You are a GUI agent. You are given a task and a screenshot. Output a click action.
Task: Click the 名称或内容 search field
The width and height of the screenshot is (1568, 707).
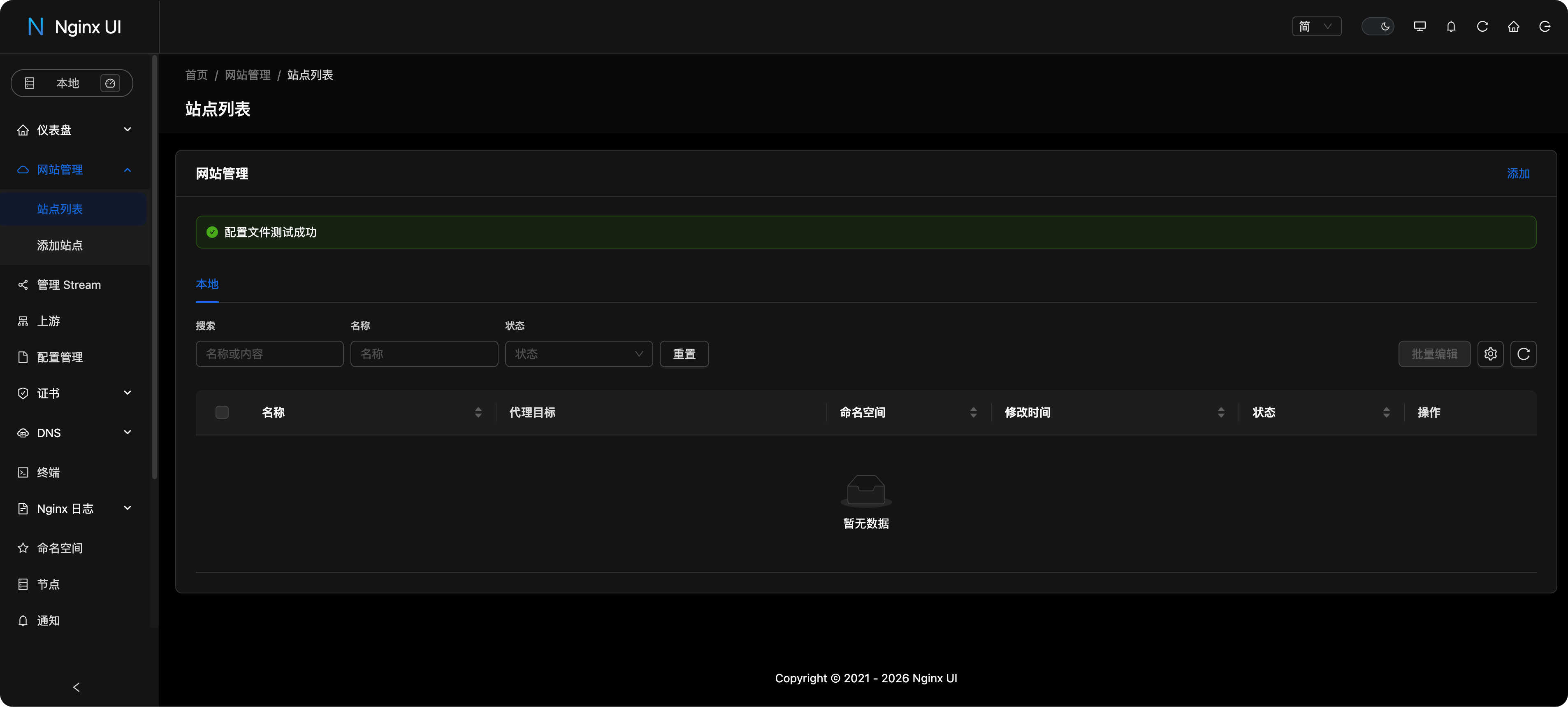[x=269, y=354]
